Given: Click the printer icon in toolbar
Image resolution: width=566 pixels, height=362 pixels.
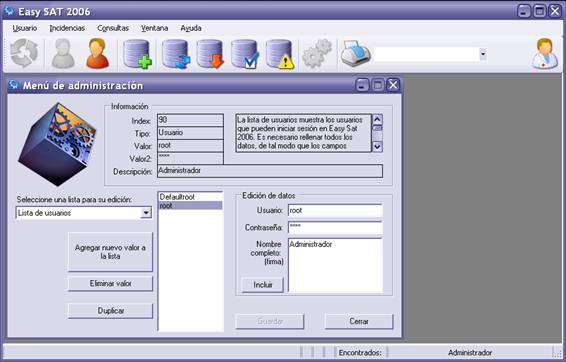Looking at the screenshot, I should pyautogui.click(x=356, y=54).
